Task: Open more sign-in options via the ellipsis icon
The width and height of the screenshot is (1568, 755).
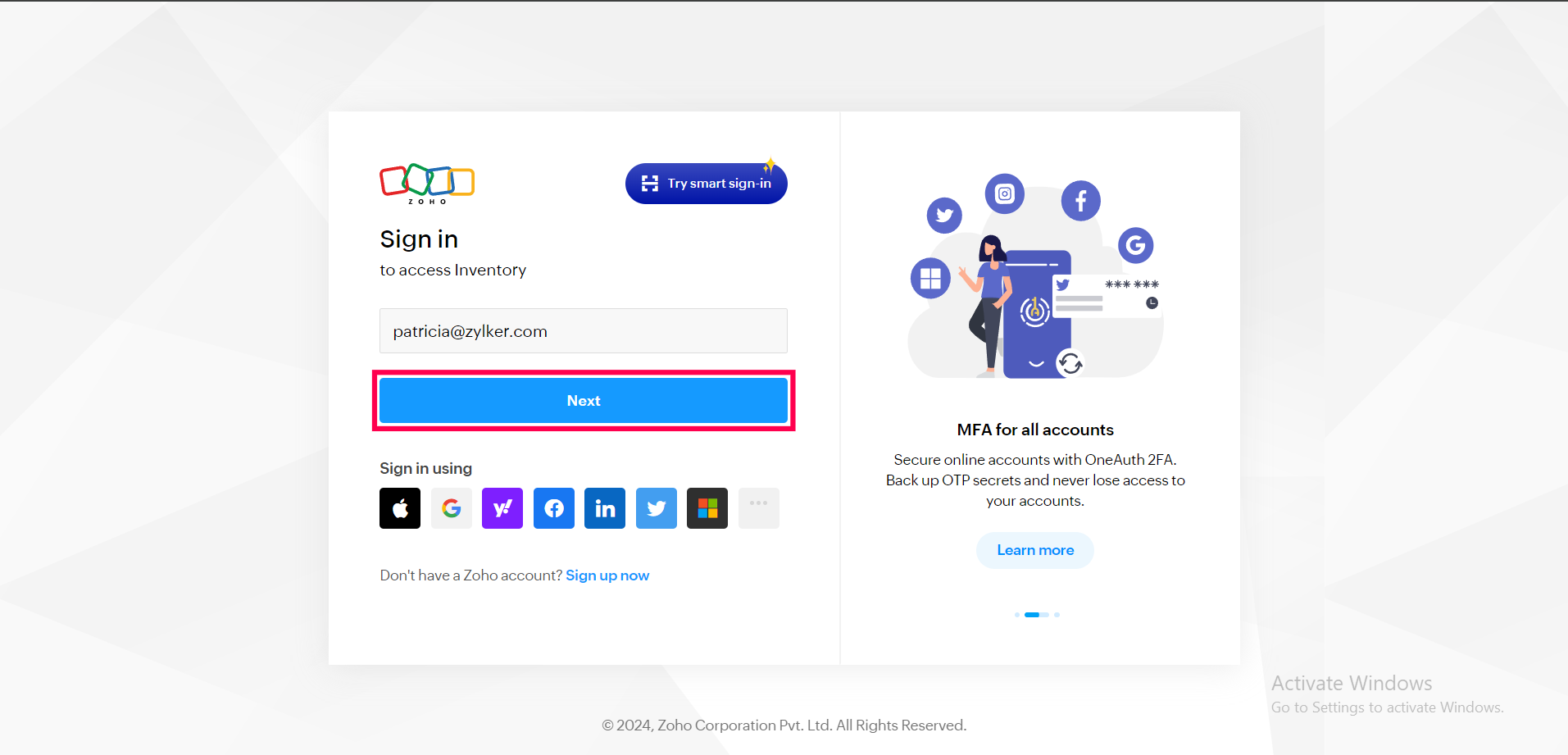Action: pyautogui.click(x=758, y=508)
